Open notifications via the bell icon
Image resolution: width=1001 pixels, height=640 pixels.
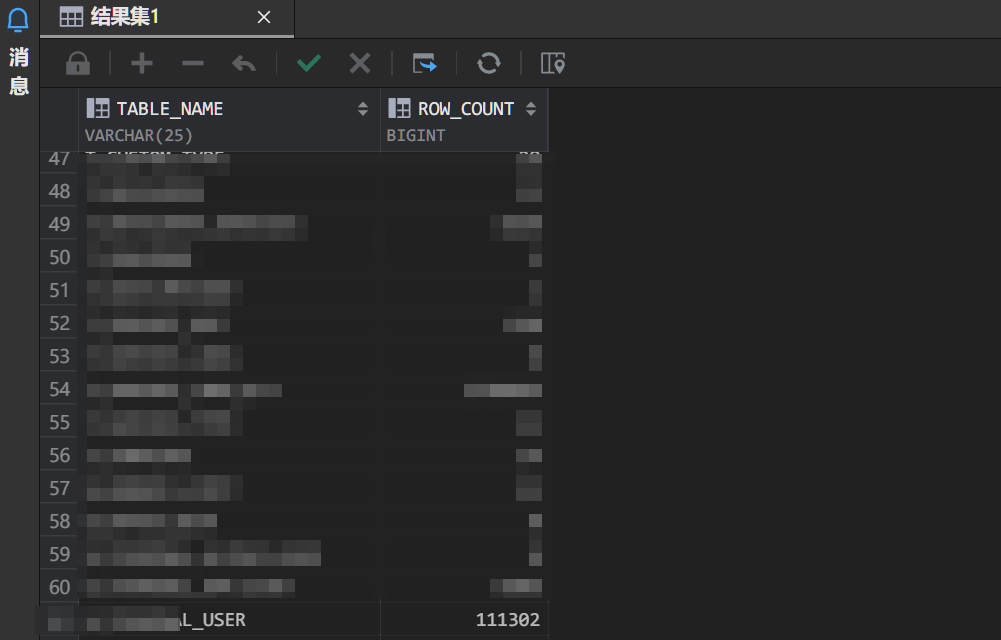[18, 20]
